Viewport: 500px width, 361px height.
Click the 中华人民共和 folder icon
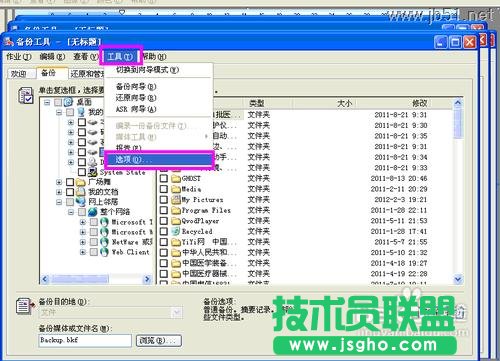coord(176,253)
